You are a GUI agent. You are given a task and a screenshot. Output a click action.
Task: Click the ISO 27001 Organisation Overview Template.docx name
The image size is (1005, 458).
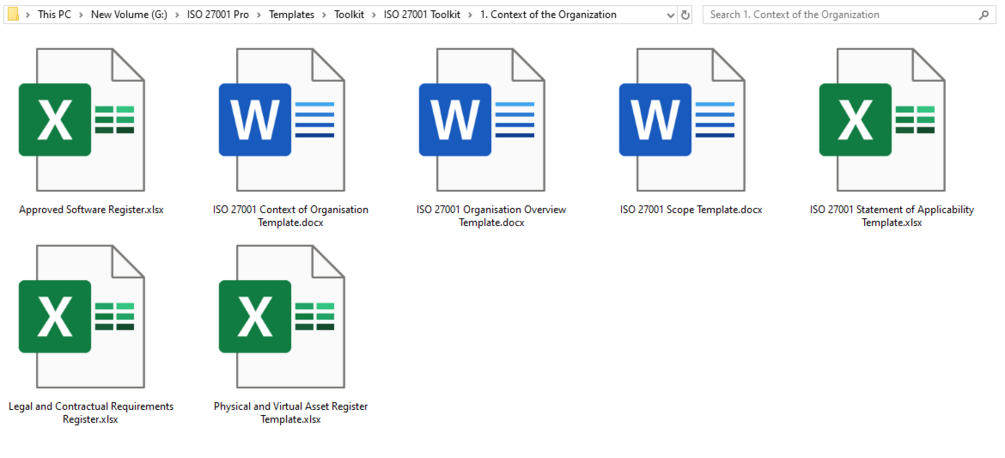tap(492, 217)
